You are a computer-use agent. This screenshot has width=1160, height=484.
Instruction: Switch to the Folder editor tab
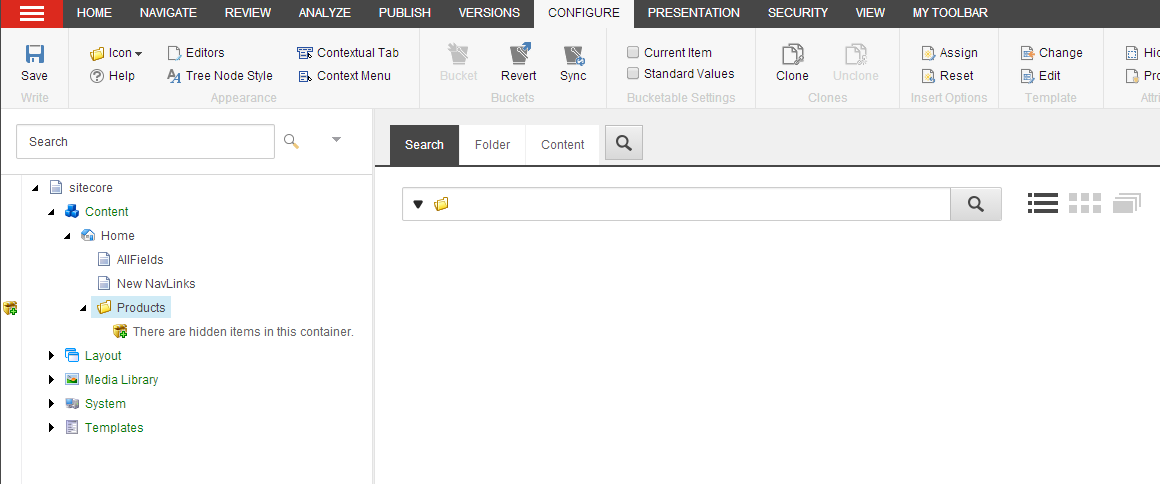493,144
